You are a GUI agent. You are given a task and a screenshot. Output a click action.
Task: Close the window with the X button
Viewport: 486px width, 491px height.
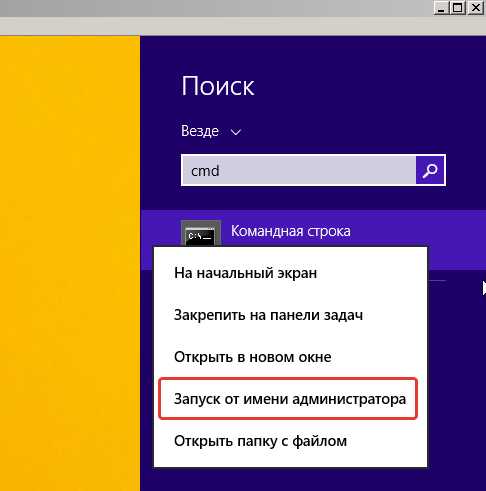[x=476, y=8]
